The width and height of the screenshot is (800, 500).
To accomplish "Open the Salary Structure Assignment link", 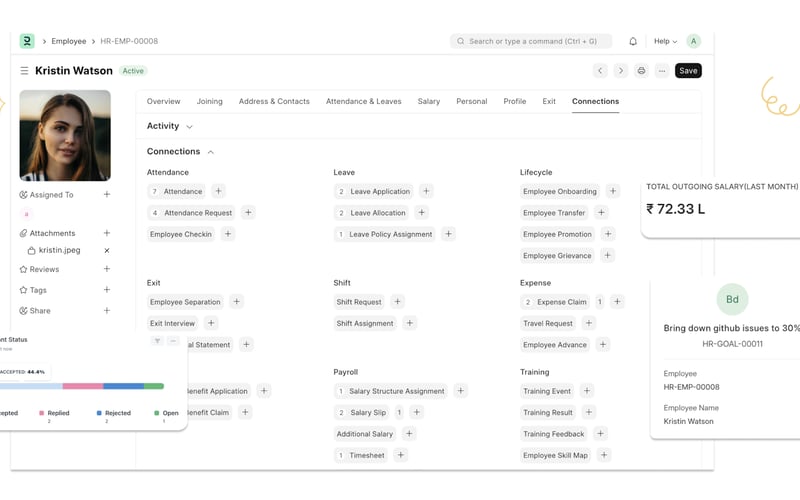I will (x=396, y=391).
